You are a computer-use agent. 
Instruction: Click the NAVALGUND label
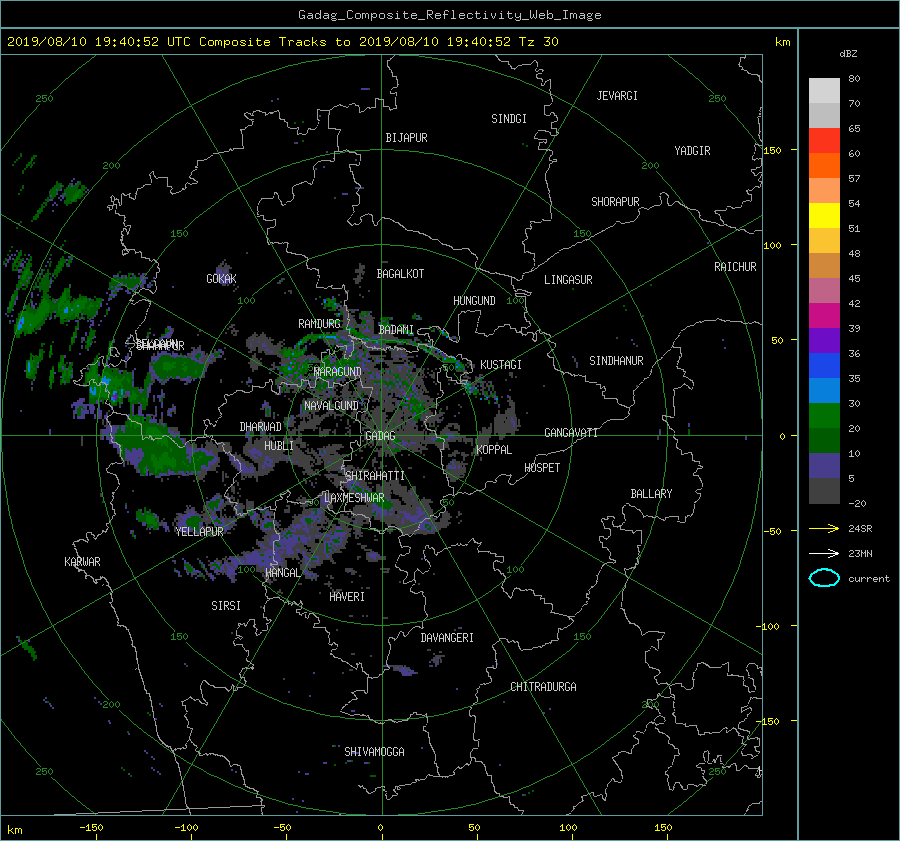pyautogui.click(x=331, y=406)
